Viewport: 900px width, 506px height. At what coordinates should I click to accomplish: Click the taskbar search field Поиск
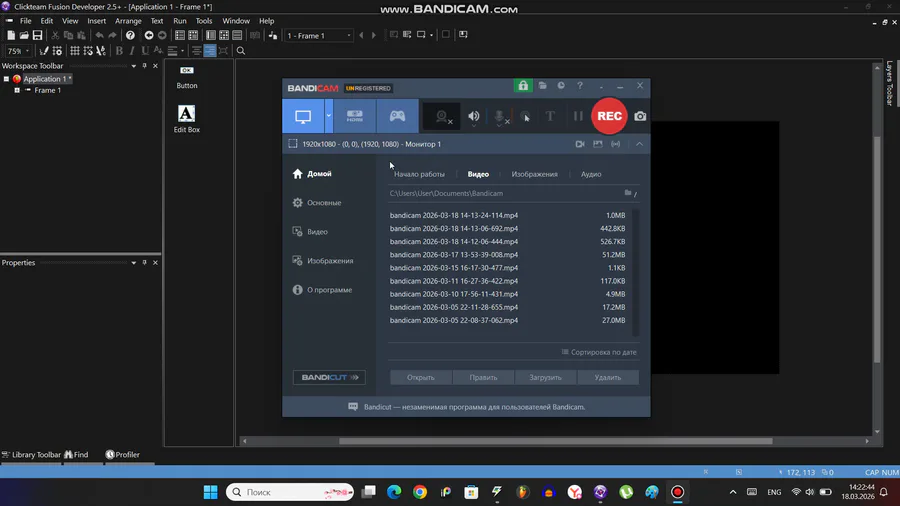(290, 492)
